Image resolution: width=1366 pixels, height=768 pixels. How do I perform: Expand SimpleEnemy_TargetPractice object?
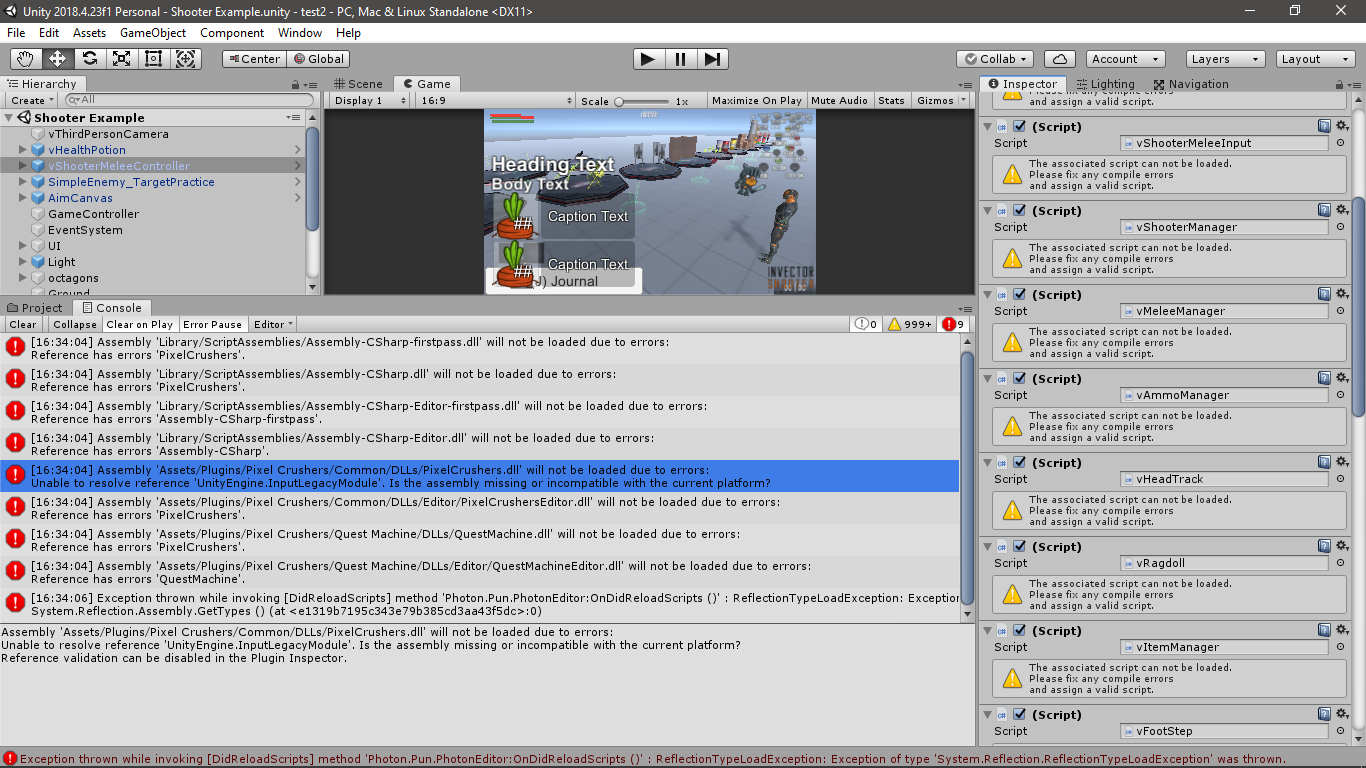[x=23, y=182]
